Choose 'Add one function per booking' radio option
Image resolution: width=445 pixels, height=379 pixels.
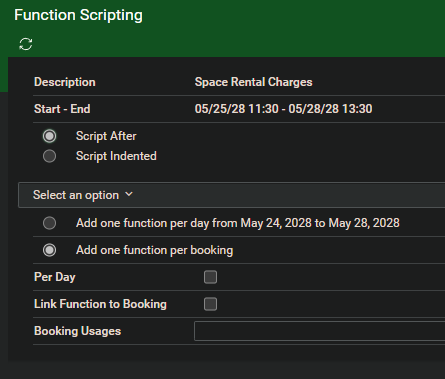click(49, 250)
